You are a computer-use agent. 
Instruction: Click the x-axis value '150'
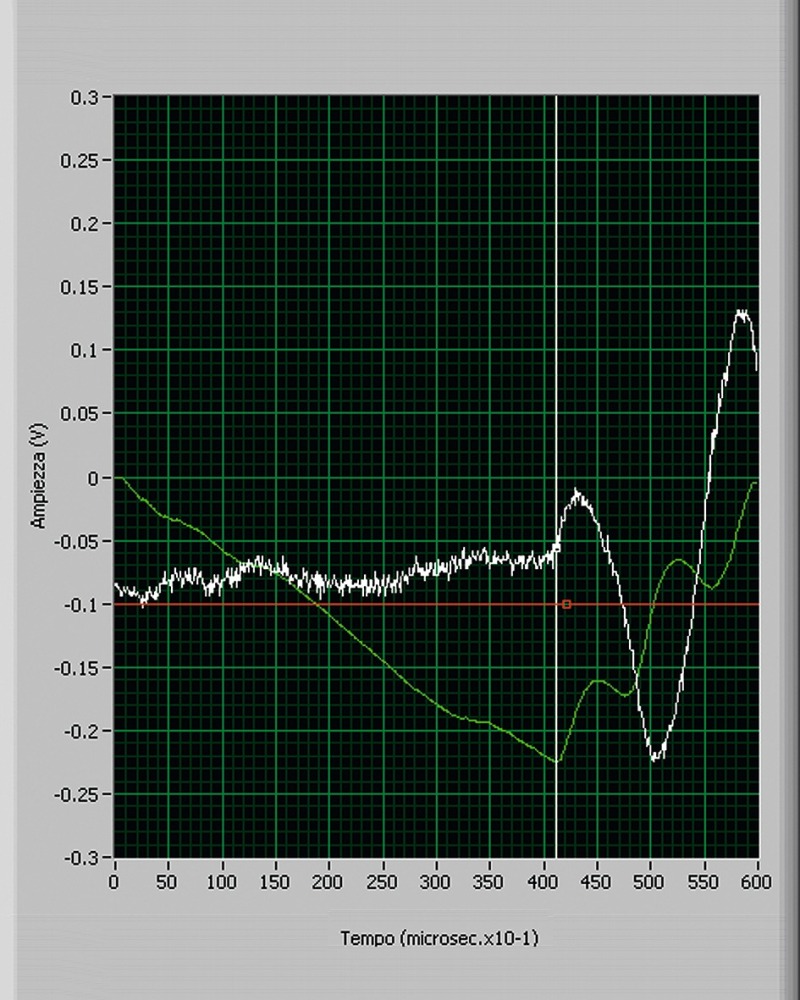click(275, 883)
